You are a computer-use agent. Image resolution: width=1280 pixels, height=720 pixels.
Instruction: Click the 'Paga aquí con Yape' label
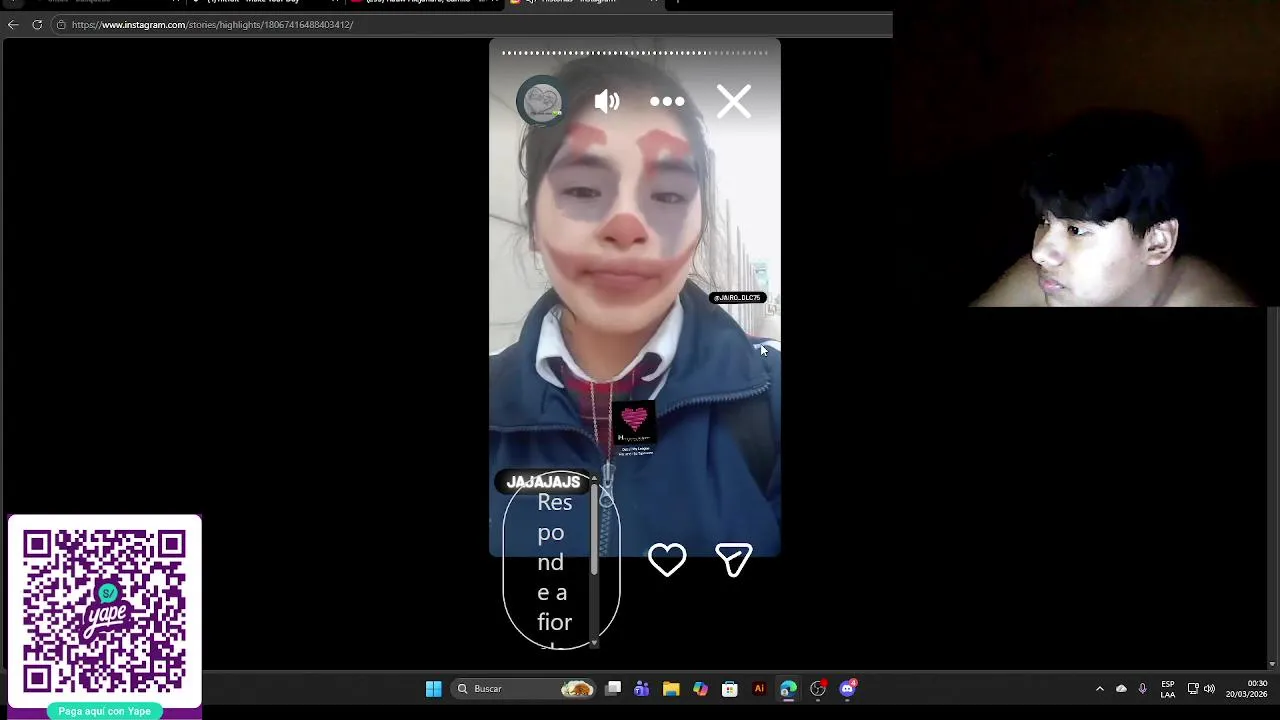(x=104, y=711)
